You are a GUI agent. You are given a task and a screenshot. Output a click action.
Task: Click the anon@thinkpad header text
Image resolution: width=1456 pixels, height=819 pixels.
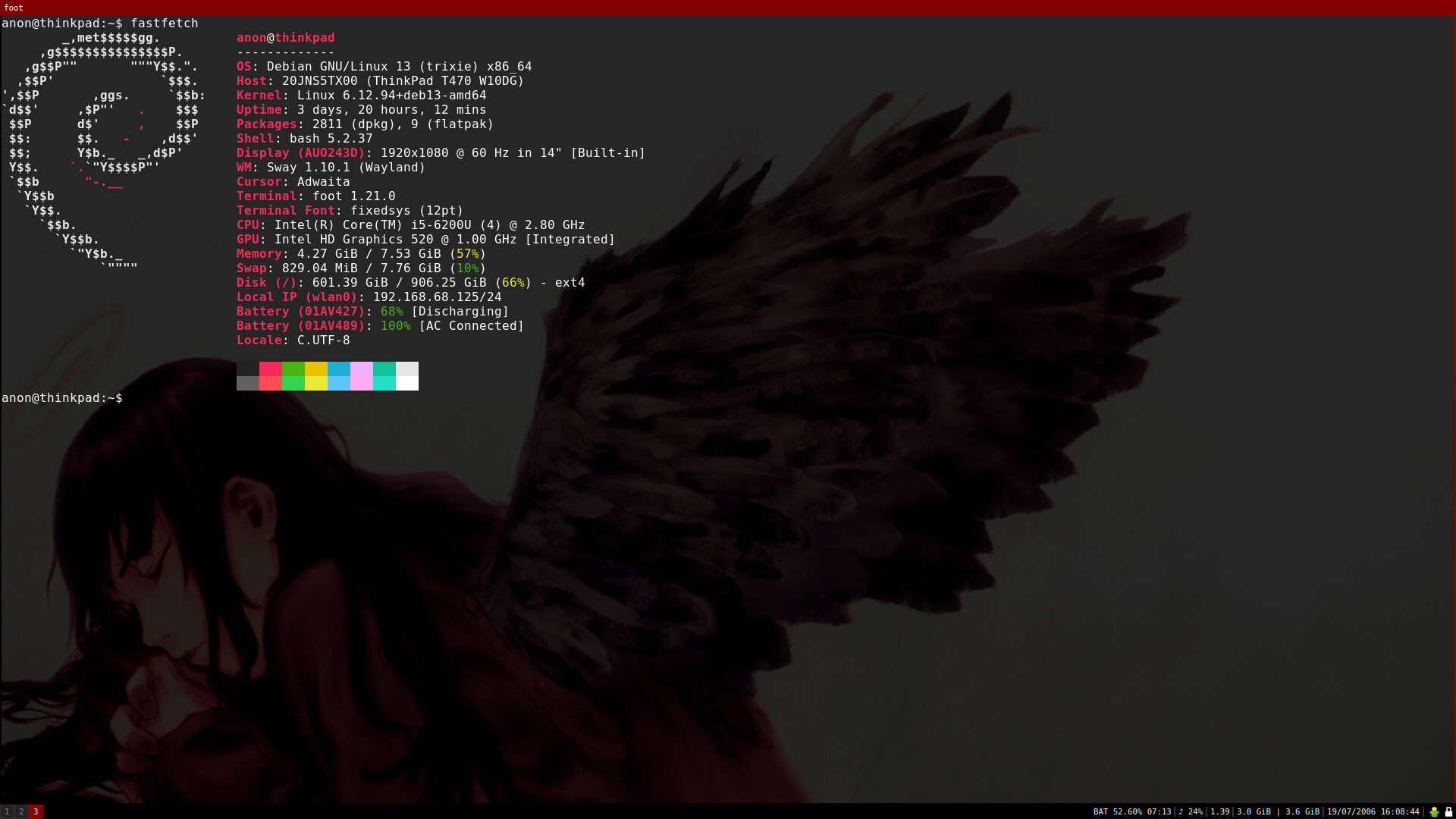coord(285,38)
